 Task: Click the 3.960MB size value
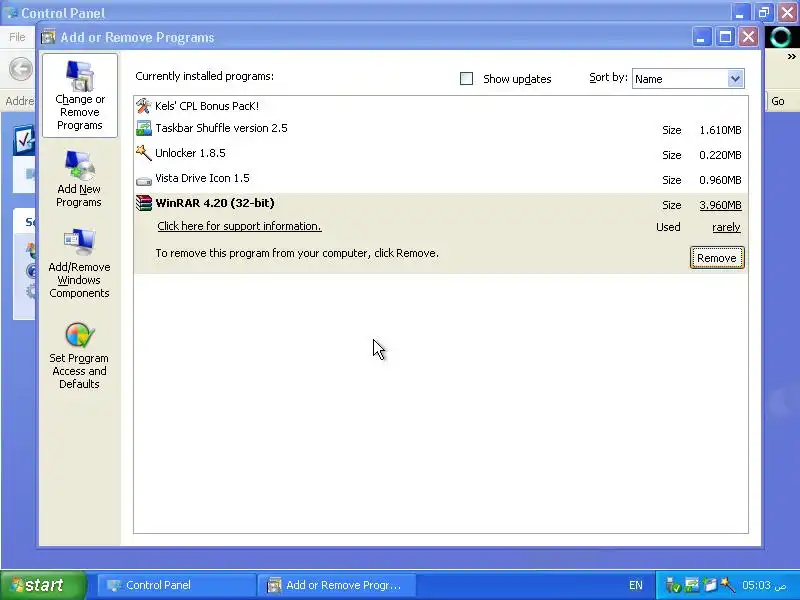720,205
